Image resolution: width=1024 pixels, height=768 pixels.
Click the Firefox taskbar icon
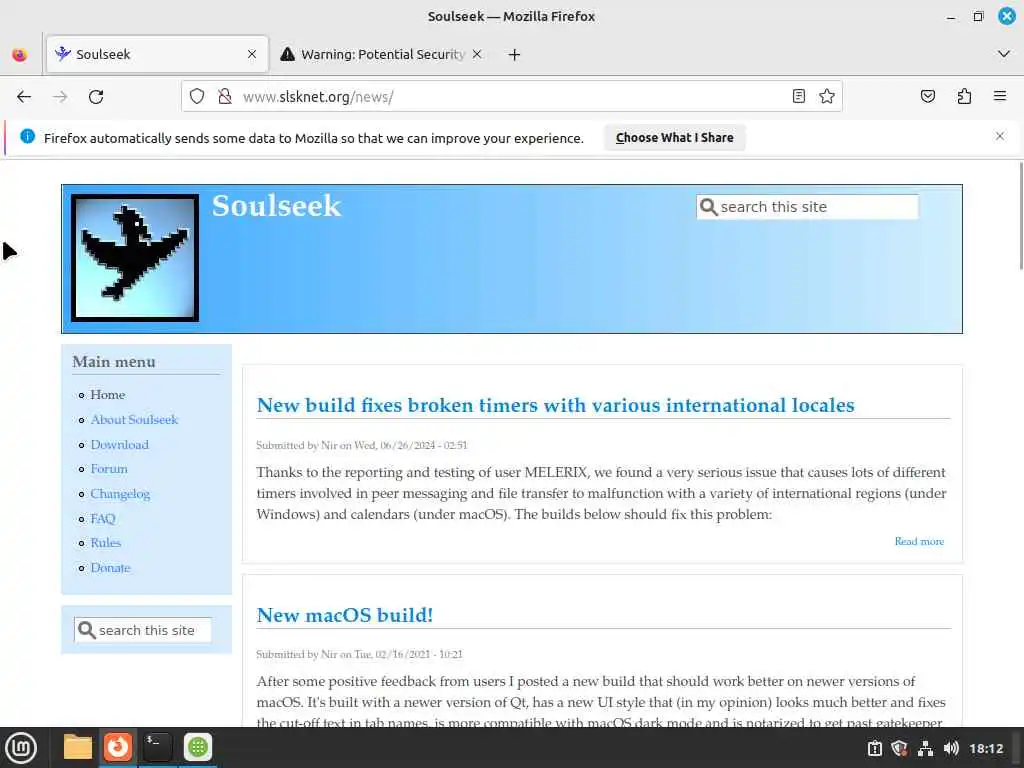(x=118, y=747)
